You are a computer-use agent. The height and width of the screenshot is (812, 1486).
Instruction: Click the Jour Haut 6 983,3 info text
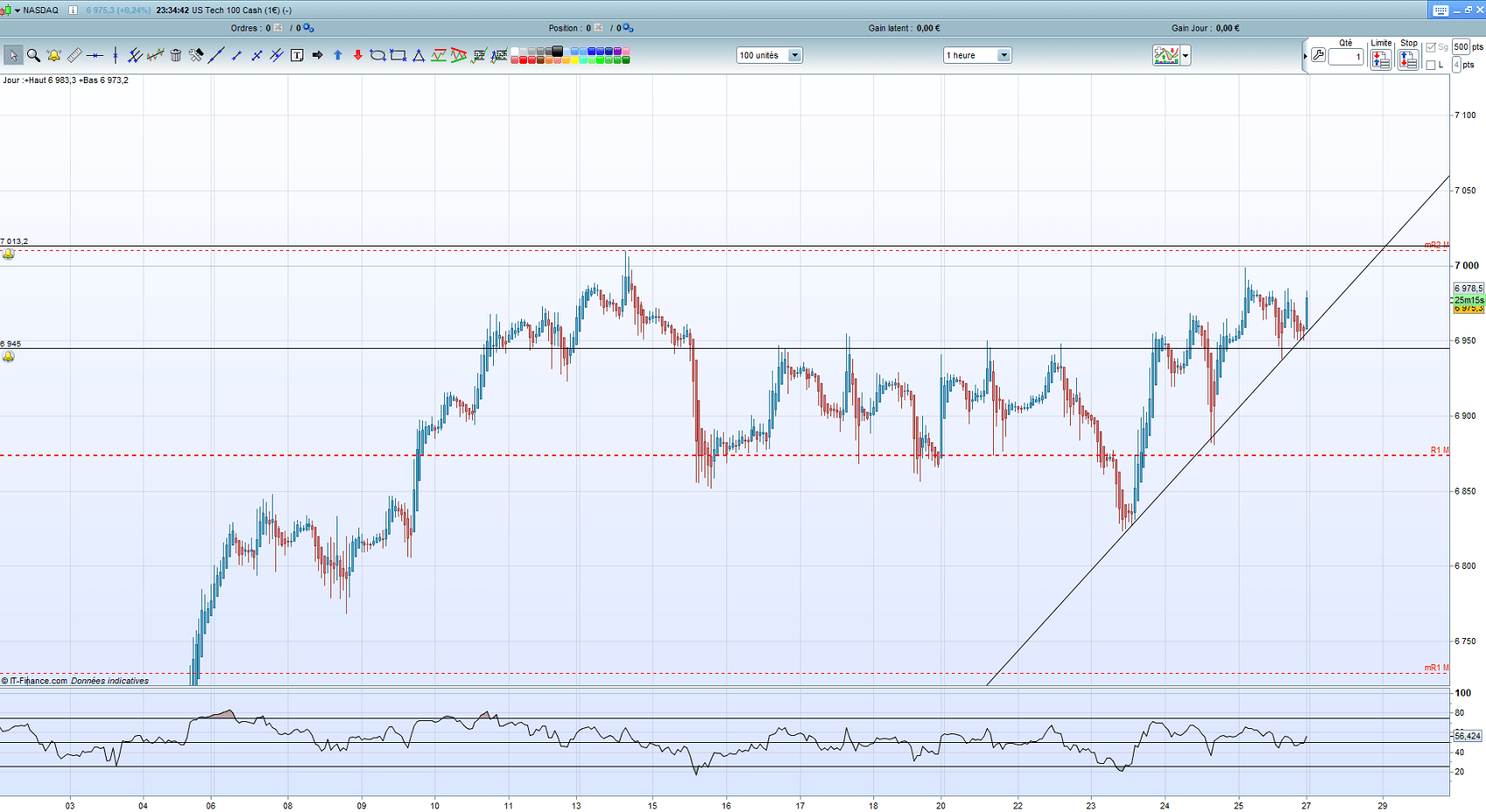(66, 80)
